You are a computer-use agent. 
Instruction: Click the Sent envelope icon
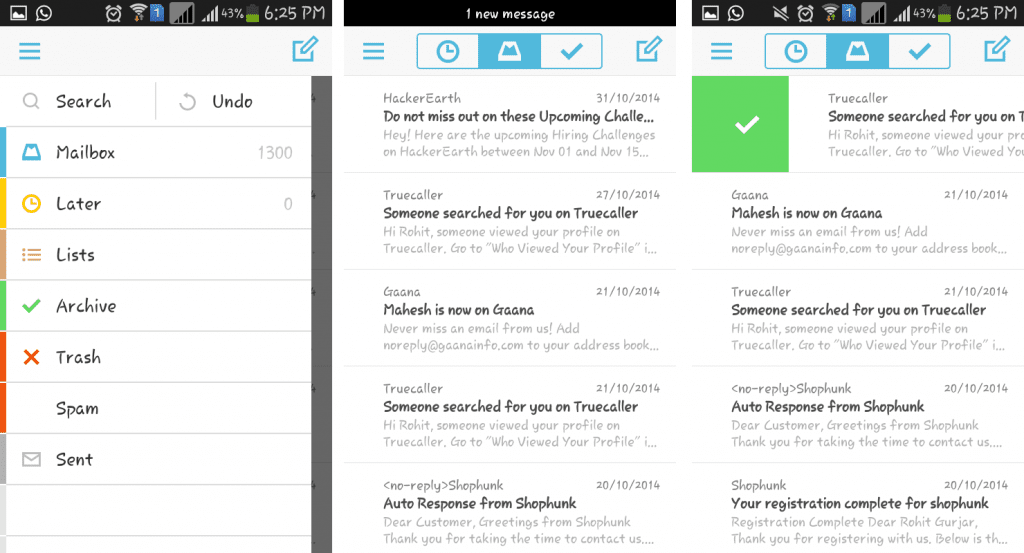click(x=31, y=459)
